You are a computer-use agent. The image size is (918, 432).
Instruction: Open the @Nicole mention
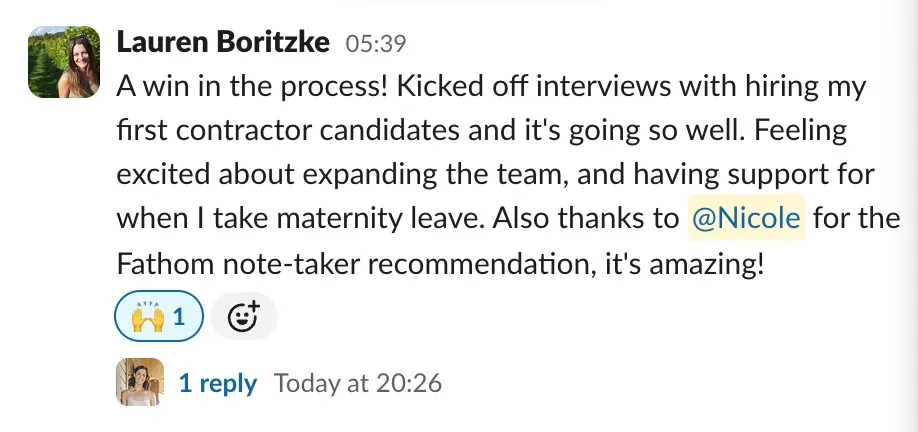click(x=745, y=218)
